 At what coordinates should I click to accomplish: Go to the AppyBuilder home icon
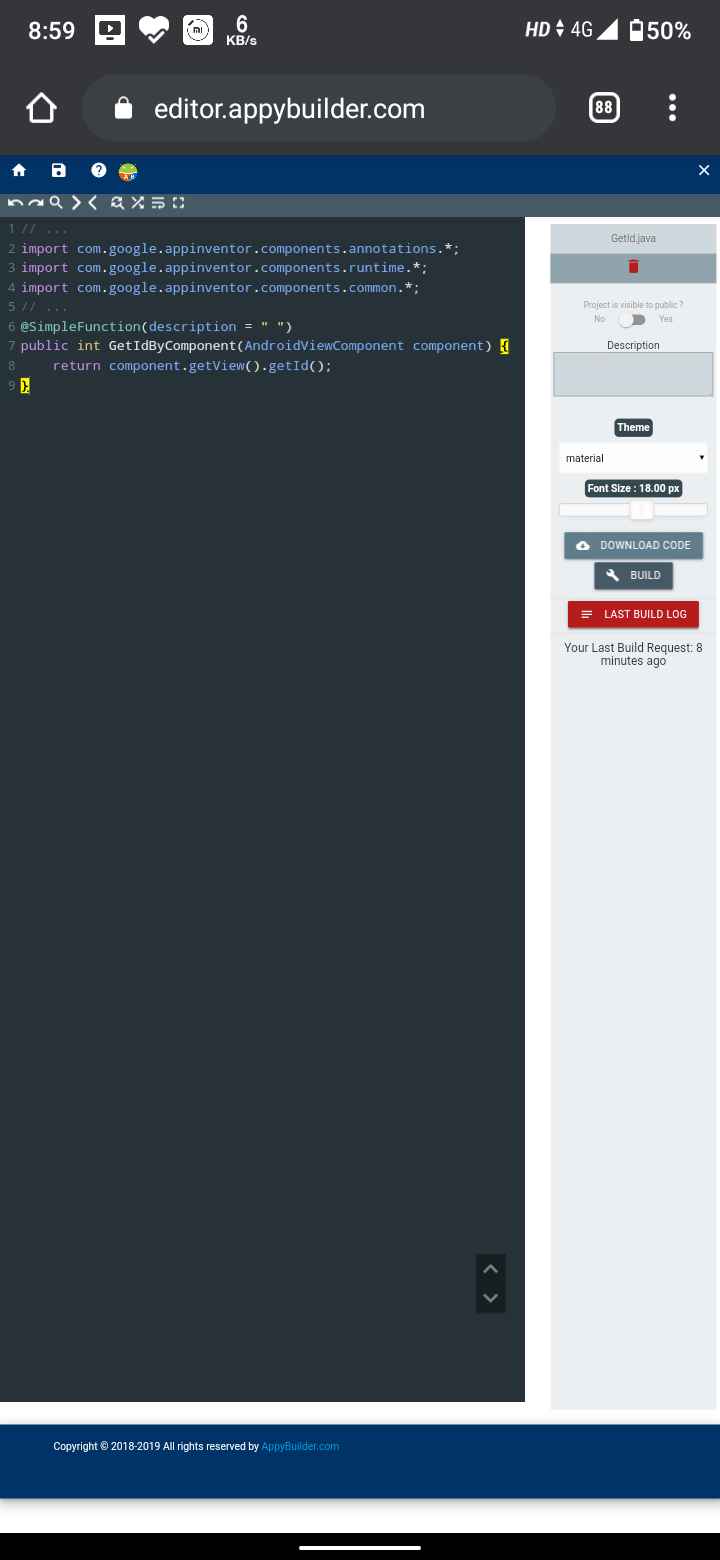(x=18, y=171)
